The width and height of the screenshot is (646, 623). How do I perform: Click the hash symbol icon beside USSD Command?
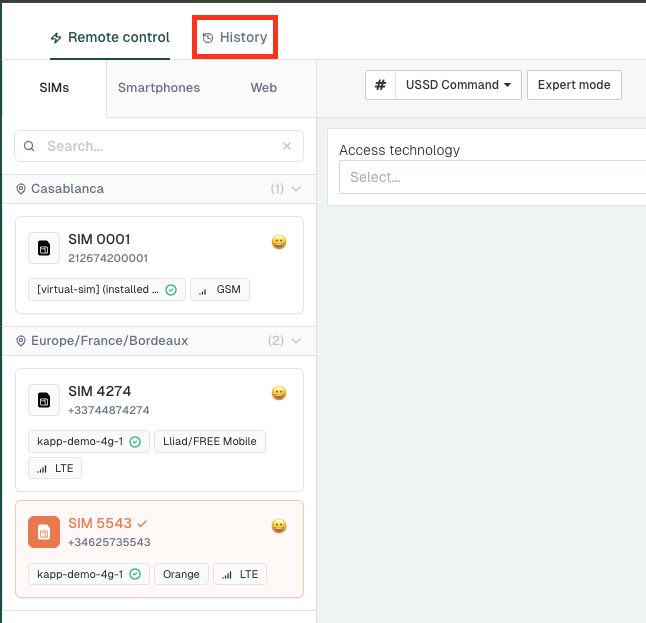[x=380, y=85]
